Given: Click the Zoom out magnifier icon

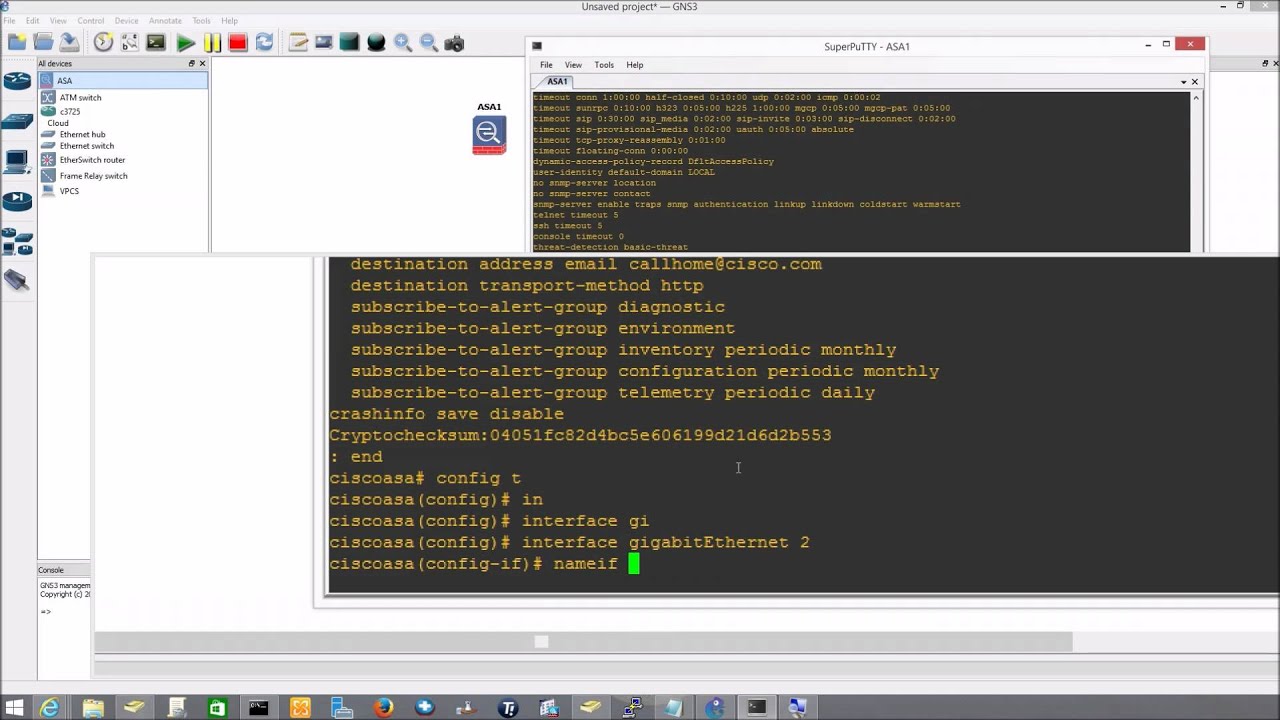Looking at the screenshot, I should [428, 42].
